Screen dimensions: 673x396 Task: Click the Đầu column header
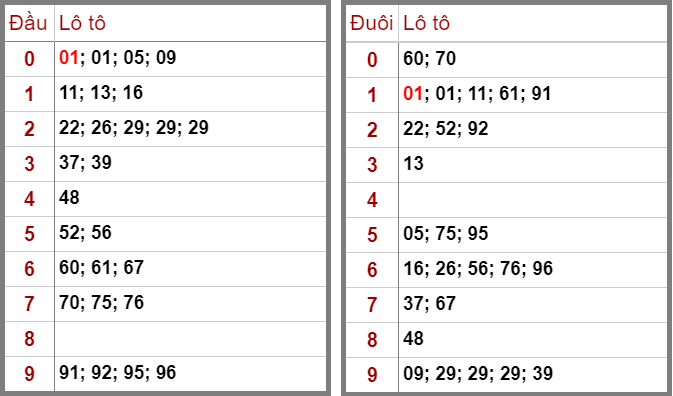tap(29, 23)
